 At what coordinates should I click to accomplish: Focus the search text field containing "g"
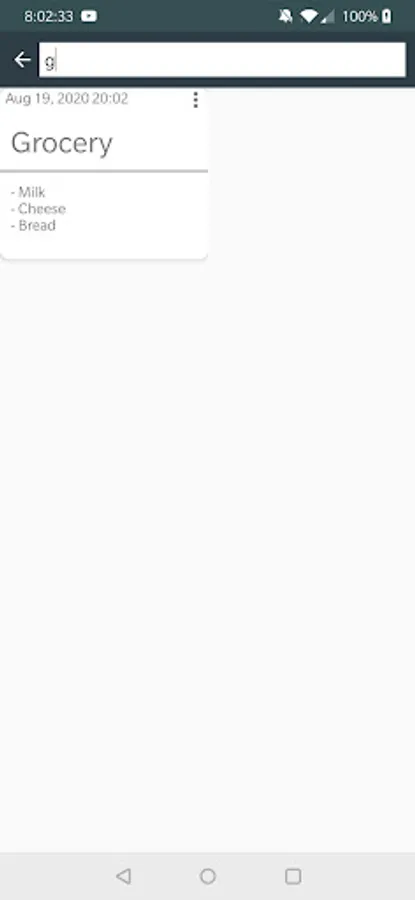(222, 60)
